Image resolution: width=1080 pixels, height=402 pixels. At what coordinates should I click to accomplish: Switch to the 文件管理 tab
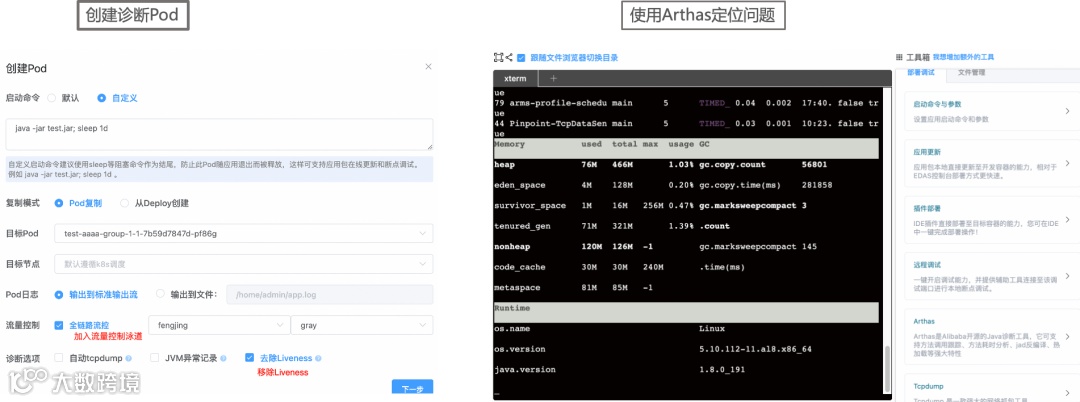click(x=971, y=72)
